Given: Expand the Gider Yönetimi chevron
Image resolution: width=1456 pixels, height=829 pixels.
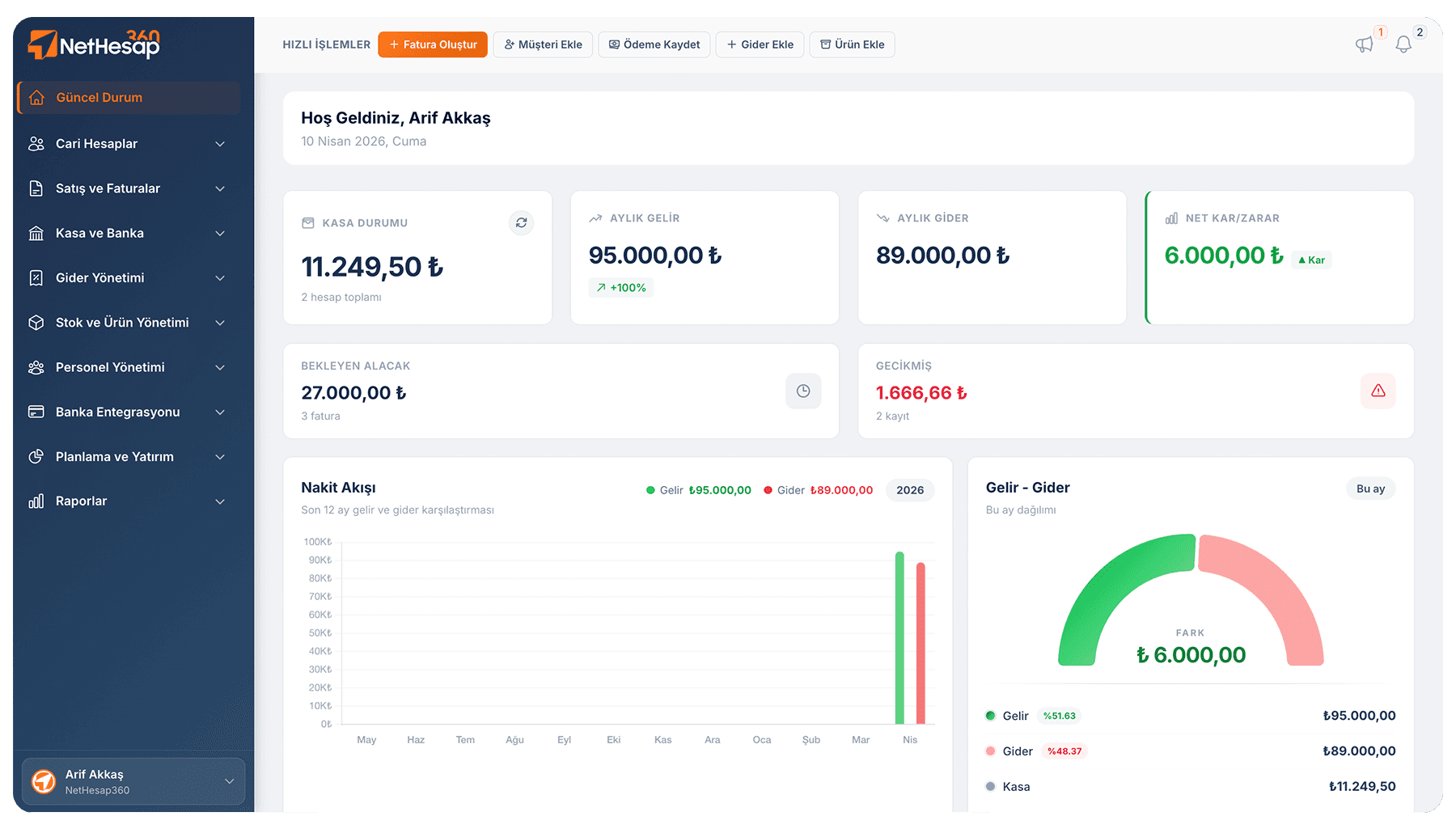Looking at the screenshot, I should click(220, 278).
